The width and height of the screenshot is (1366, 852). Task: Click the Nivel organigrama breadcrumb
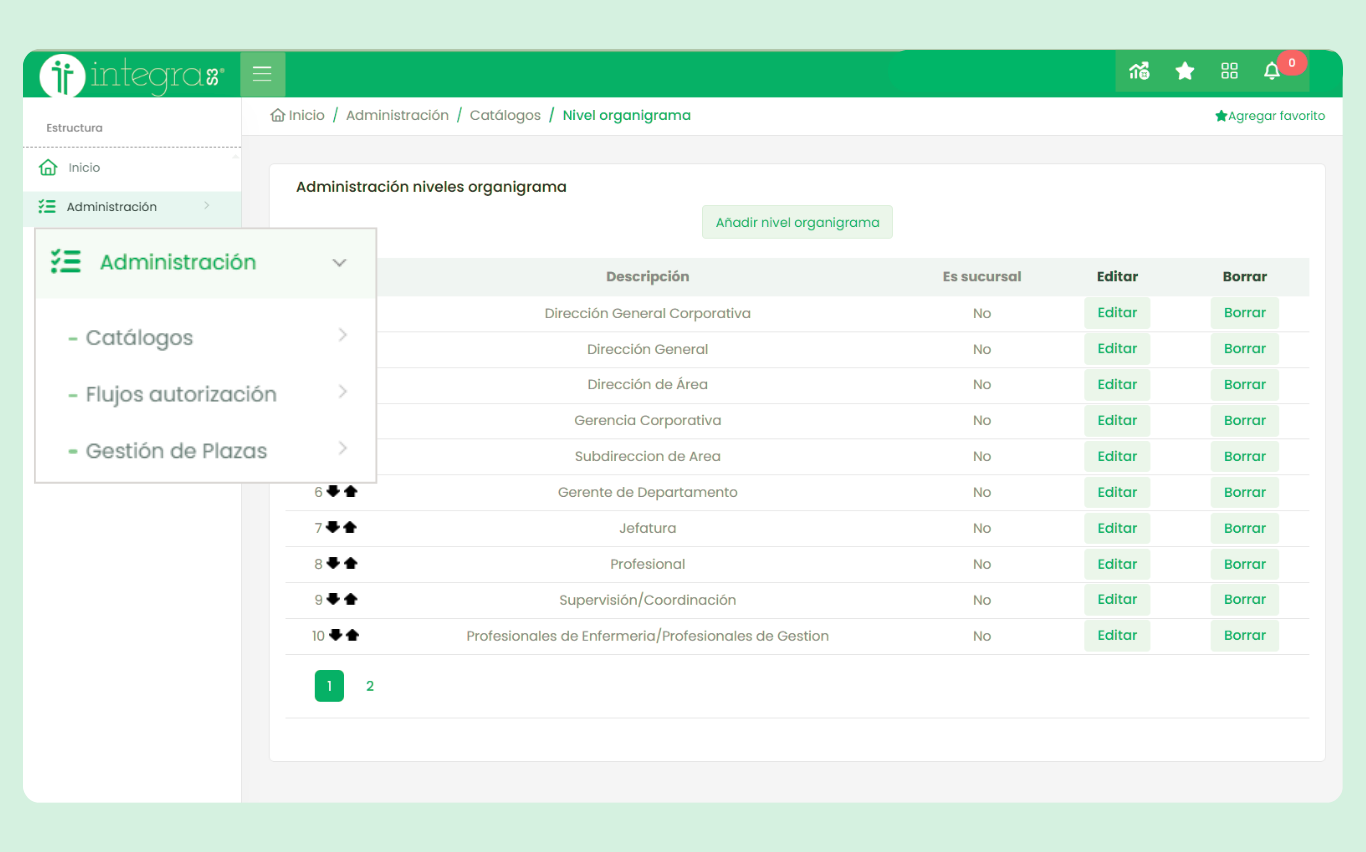point(627,115)
